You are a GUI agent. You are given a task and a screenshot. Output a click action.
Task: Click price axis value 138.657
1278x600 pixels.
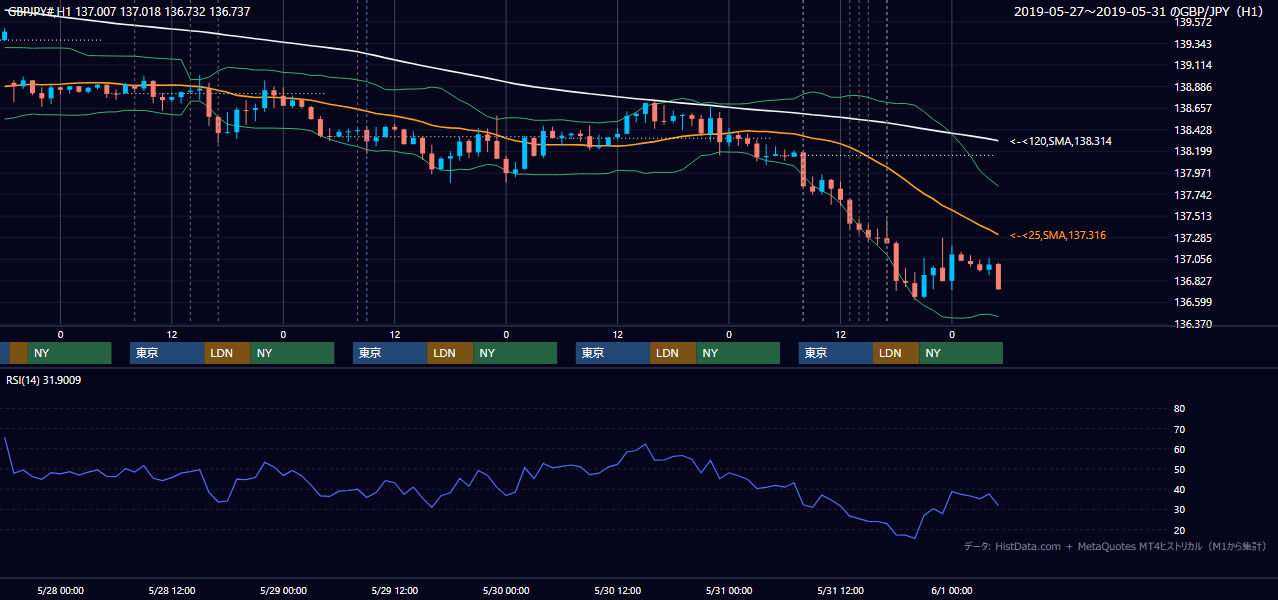(x=1193, y=108)
